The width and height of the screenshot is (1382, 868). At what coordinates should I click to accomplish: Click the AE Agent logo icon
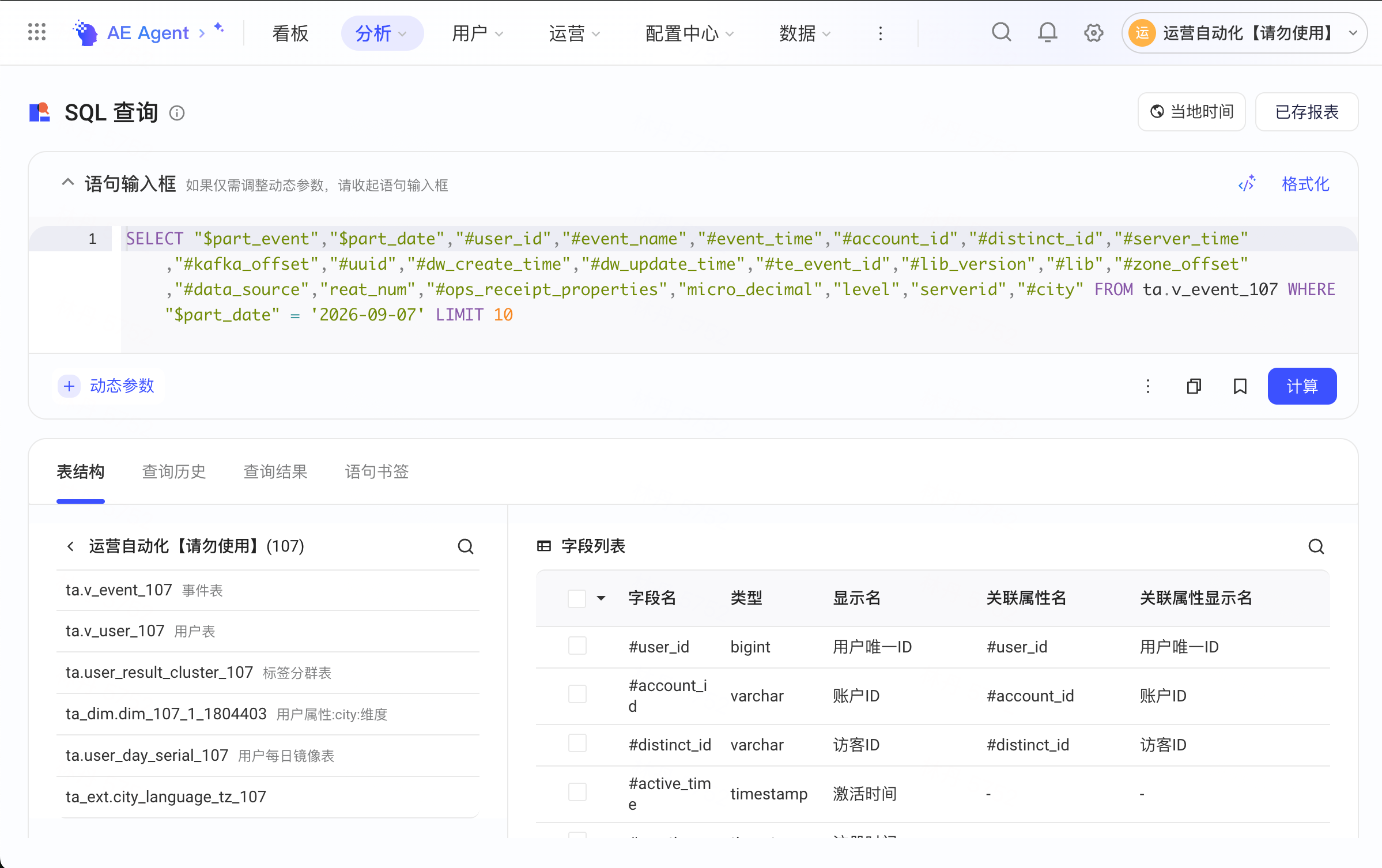coord(86,33)
